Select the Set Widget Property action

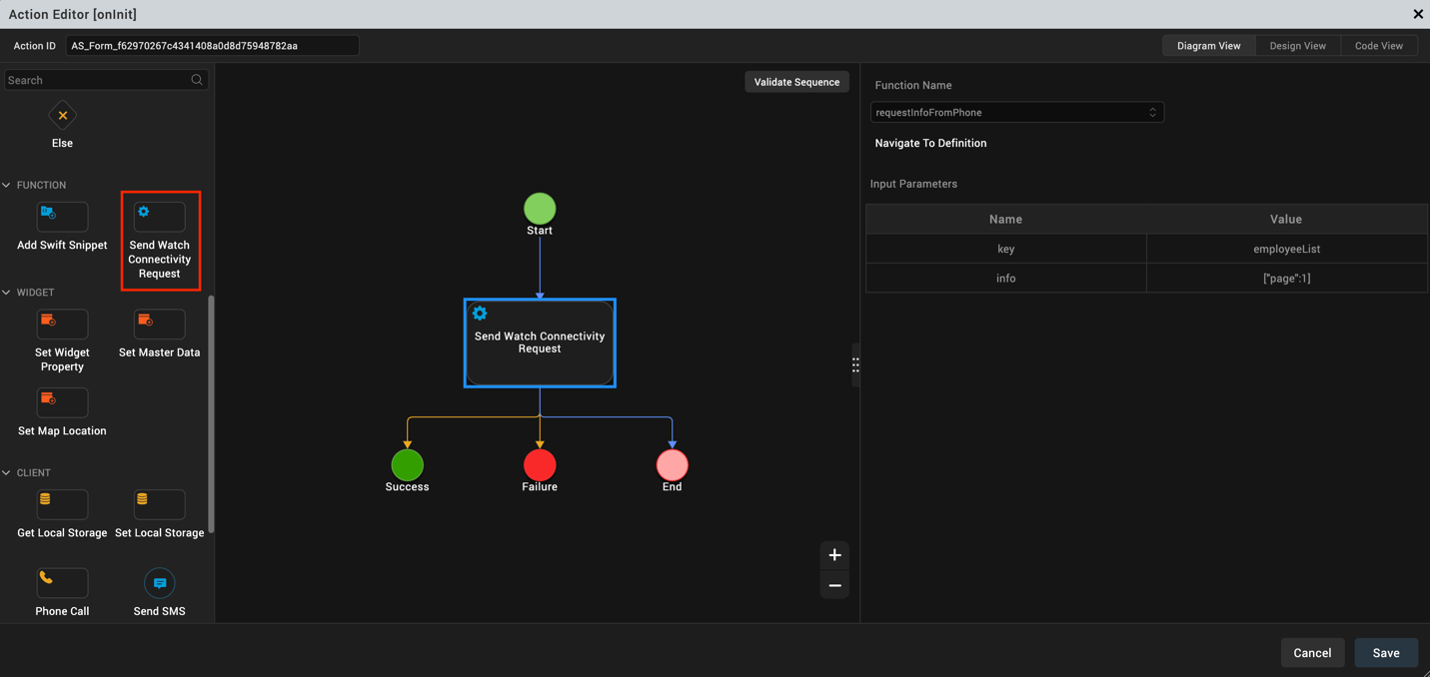tap(62, 324)
